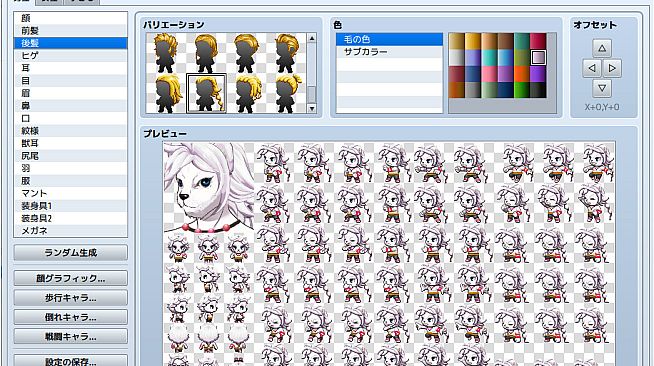Click variation list scroll-down arrow
654x366 pixels.
[x=312, y=108]
